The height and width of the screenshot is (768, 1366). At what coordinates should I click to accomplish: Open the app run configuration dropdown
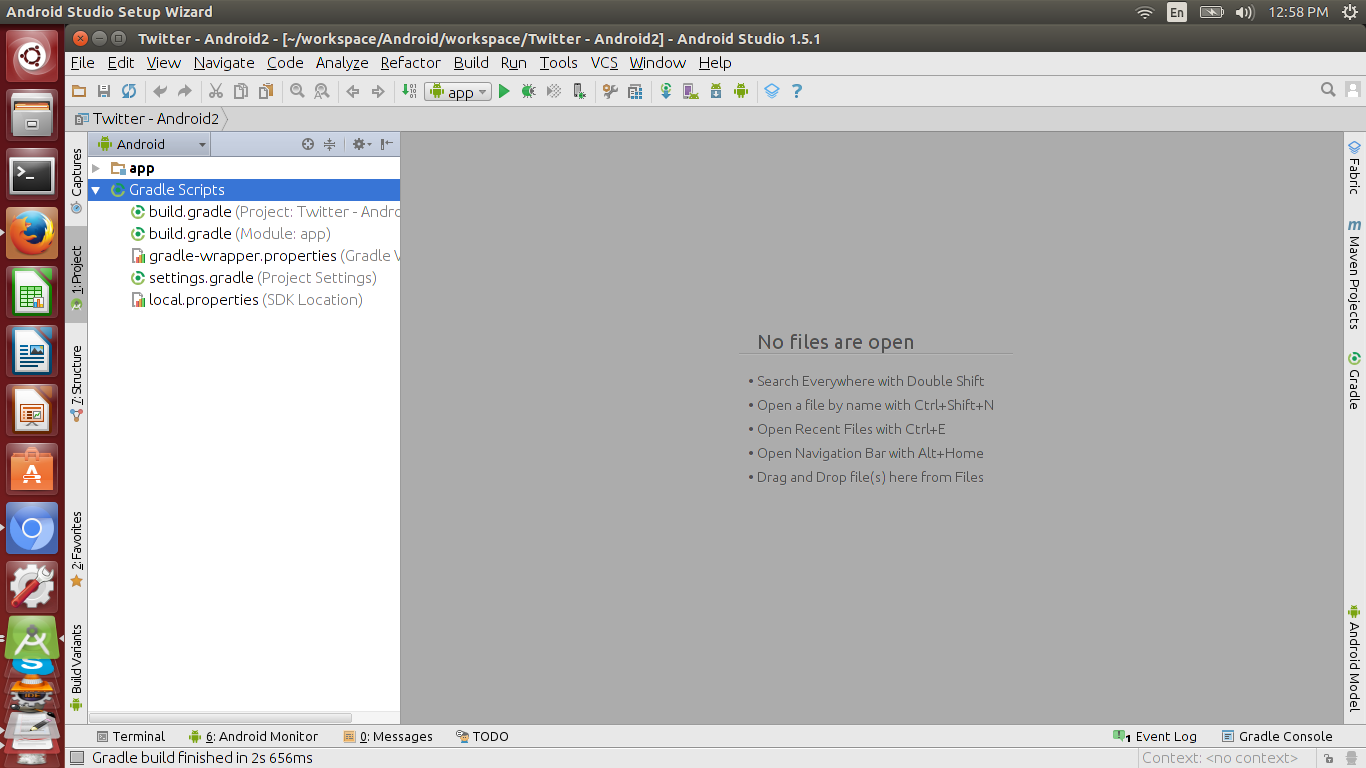point(458,92)
